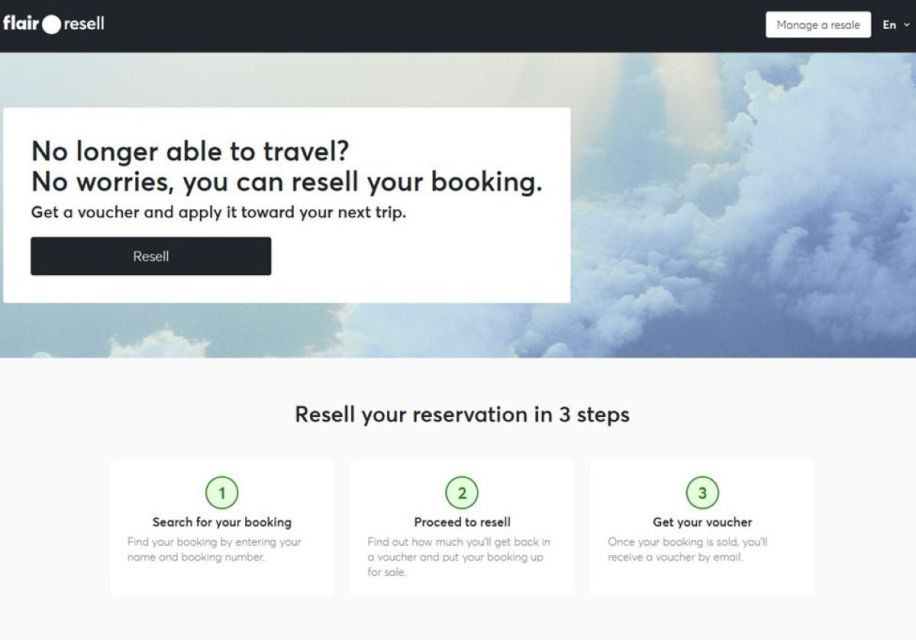This screenshot has width=916, height=640.
Task: Click the green step 2 circle icon
Action: (x=462, y=492)
